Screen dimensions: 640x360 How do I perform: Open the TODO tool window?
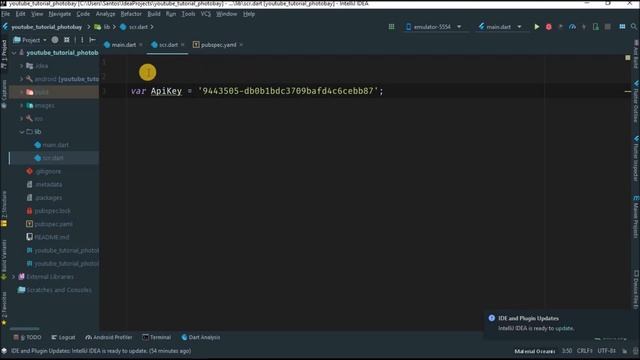28,337
